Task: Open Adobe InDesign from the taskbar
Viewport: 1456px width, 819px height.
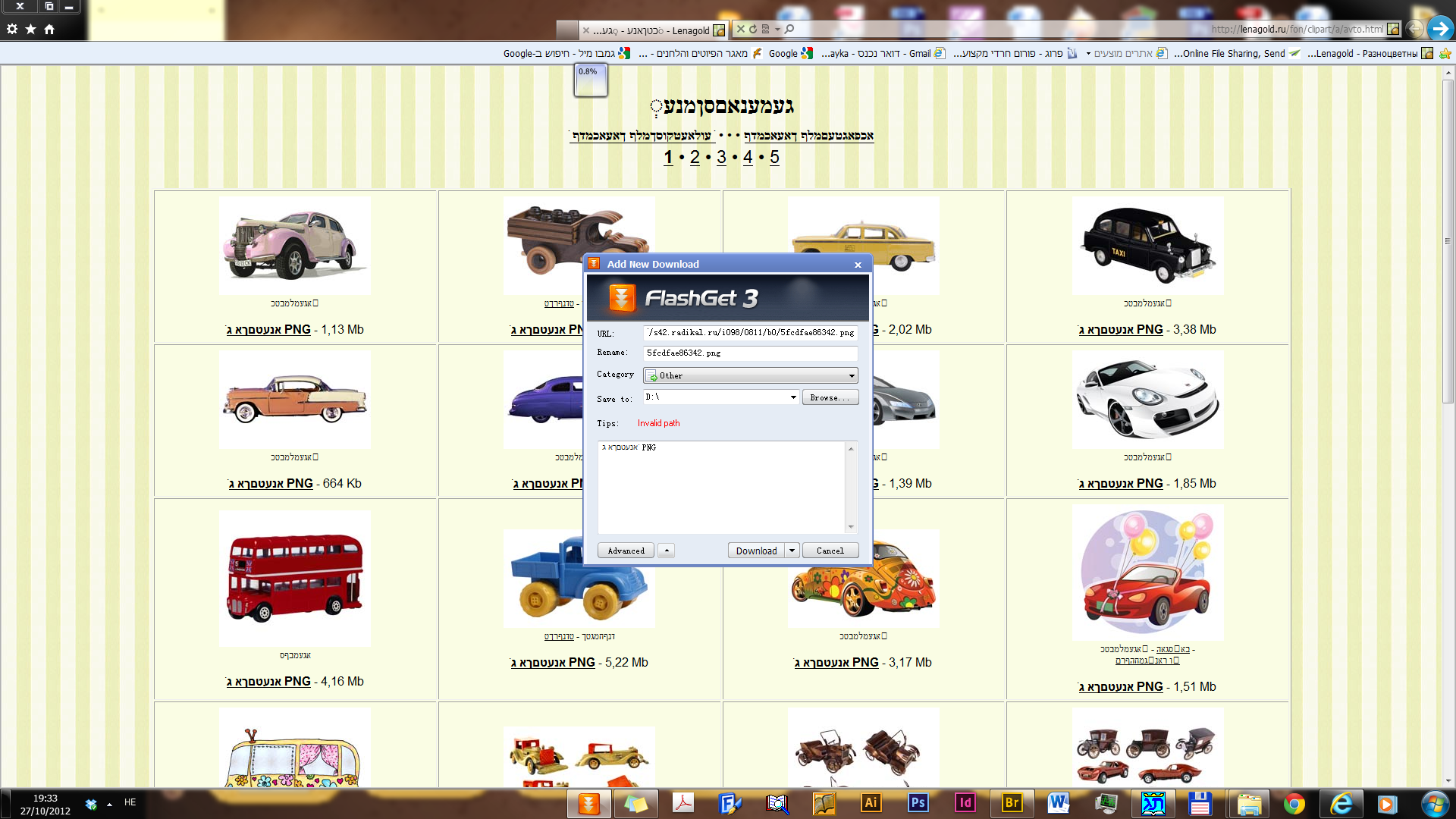Action: pos(965,803)
